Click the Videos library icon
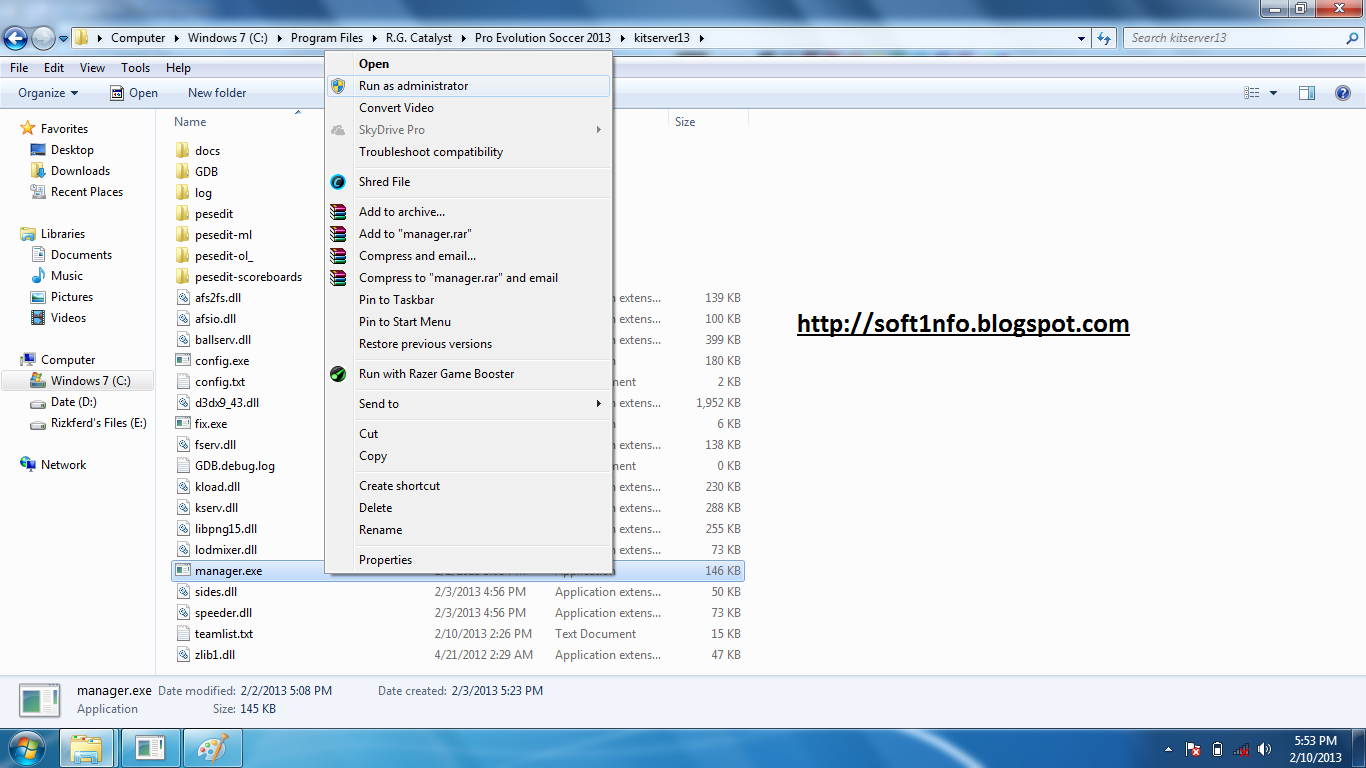 pyautogui.click(x=38, y=318)
